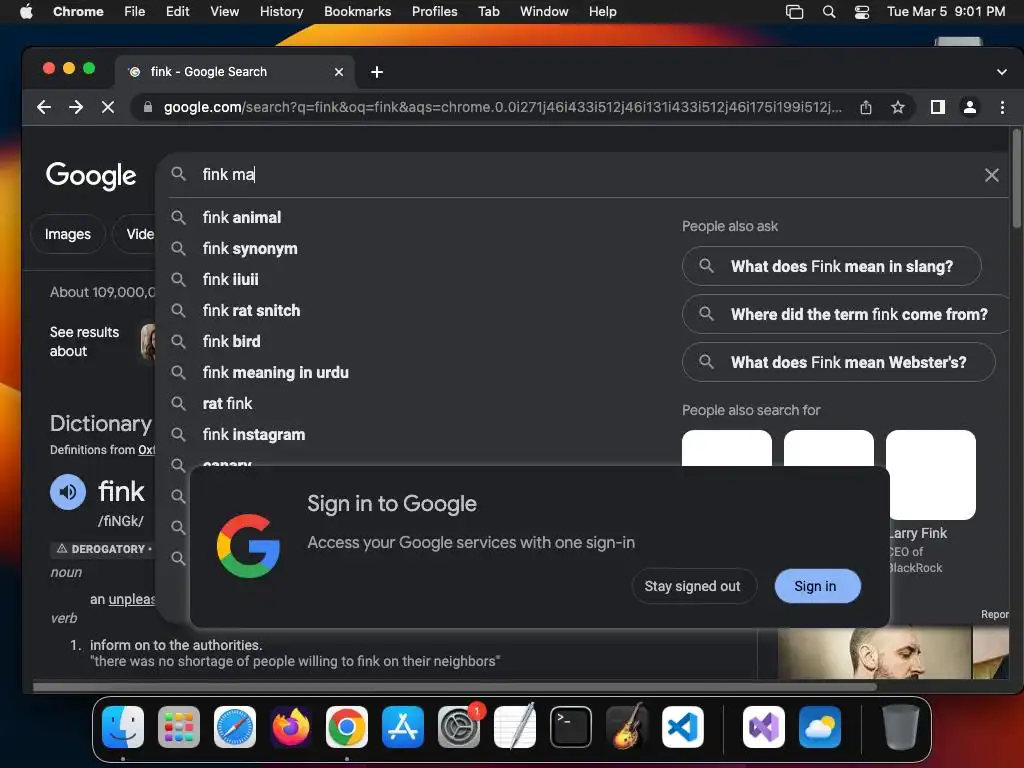Click the Stay signed out button
The image size is (1024, 768).
pyautogui.click(x=693, y=586)
